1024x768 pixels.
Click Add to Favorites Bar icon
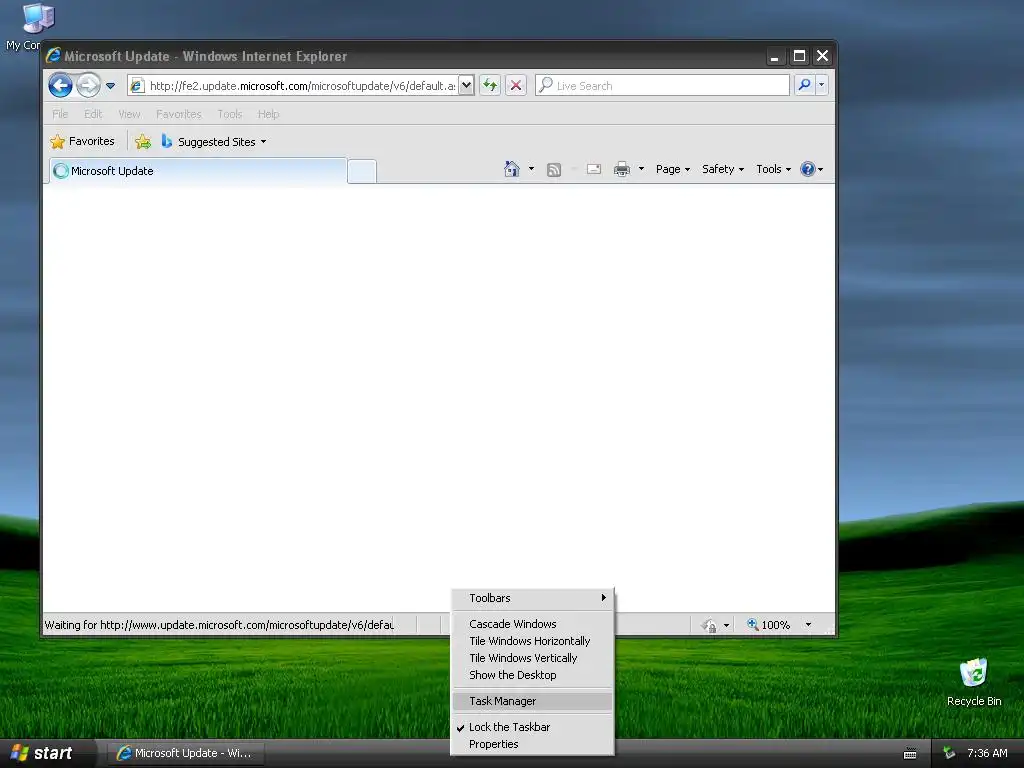pos(143,142)
